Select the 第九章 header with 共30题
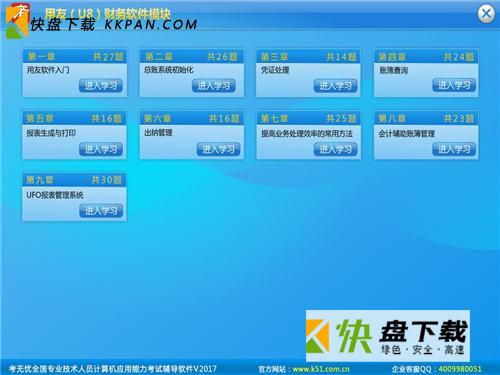The height and width of the screenshot is (375, 500). coord(74,180)
